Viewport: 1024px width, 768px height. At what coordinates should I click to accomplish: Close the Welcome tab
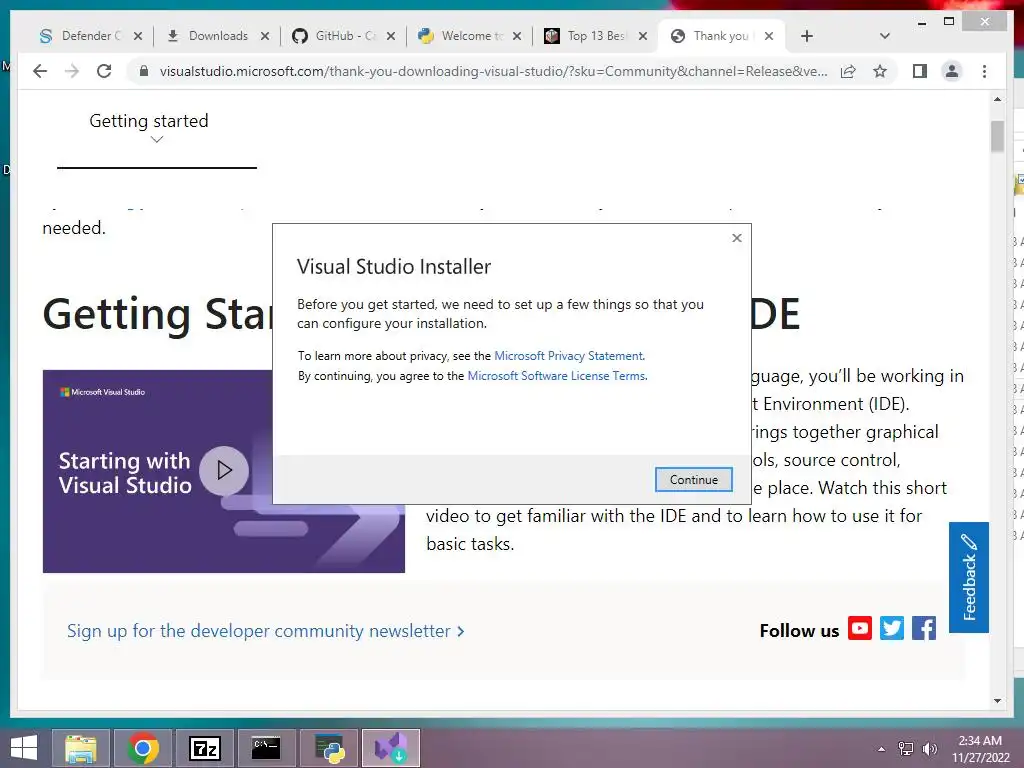click(517, 37)
